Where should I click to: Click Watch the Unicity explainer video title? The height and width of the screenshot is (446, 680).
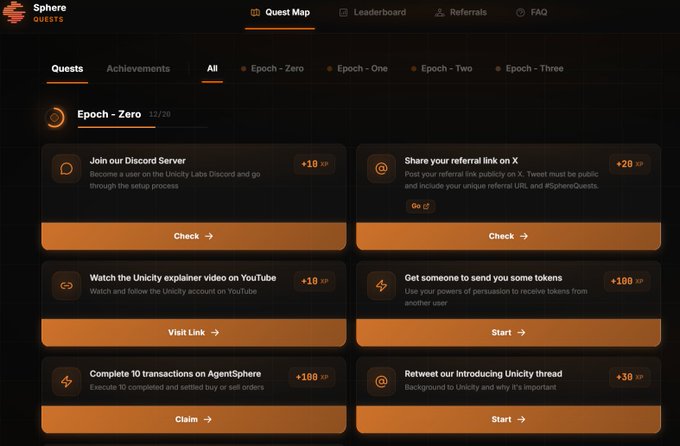[183, 278]
